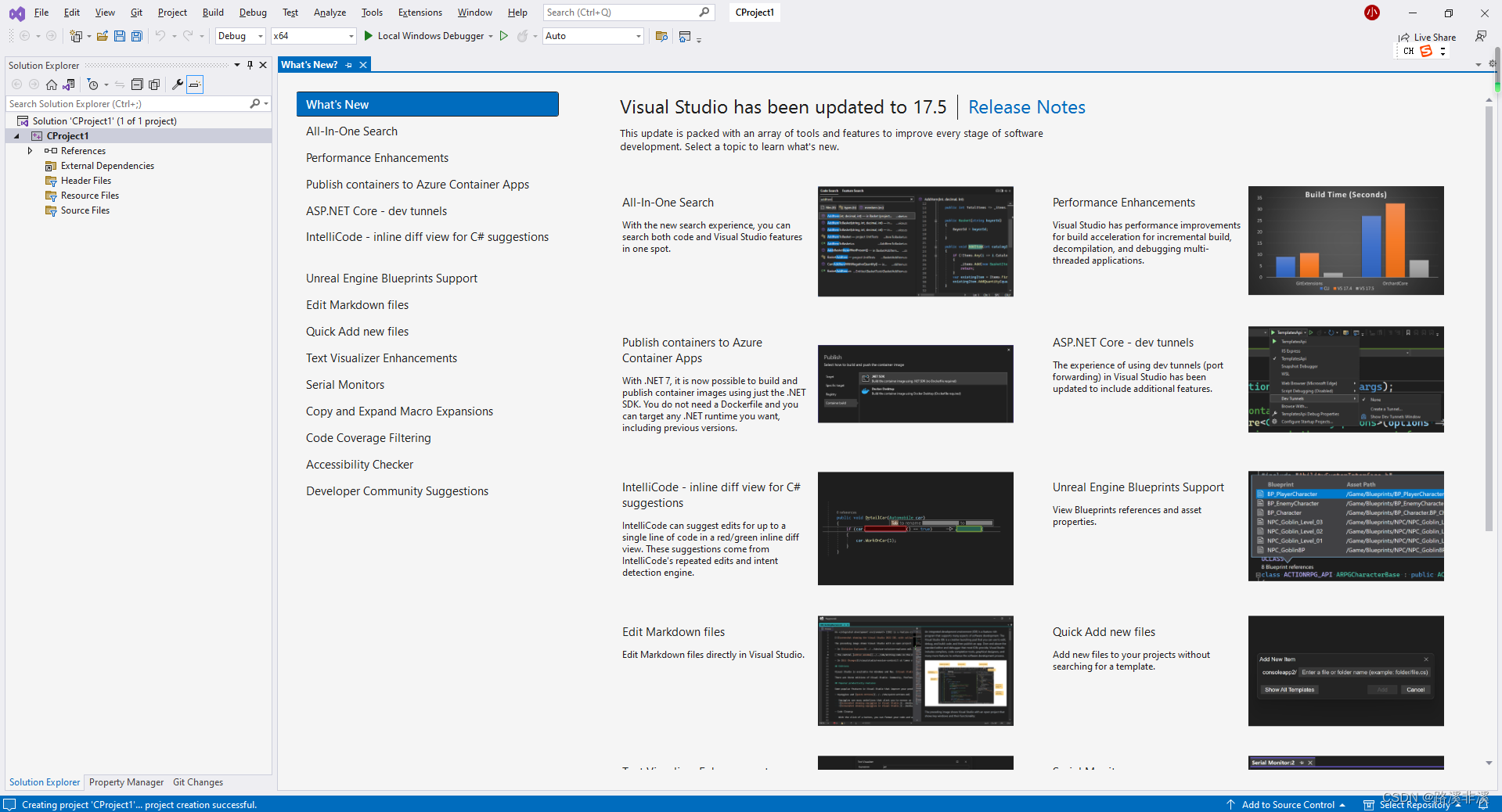Click the search magnifier in Solution Explorer
Viewport: 1502px width, 812px height.
pyautogui.click(x=255, y=103)
